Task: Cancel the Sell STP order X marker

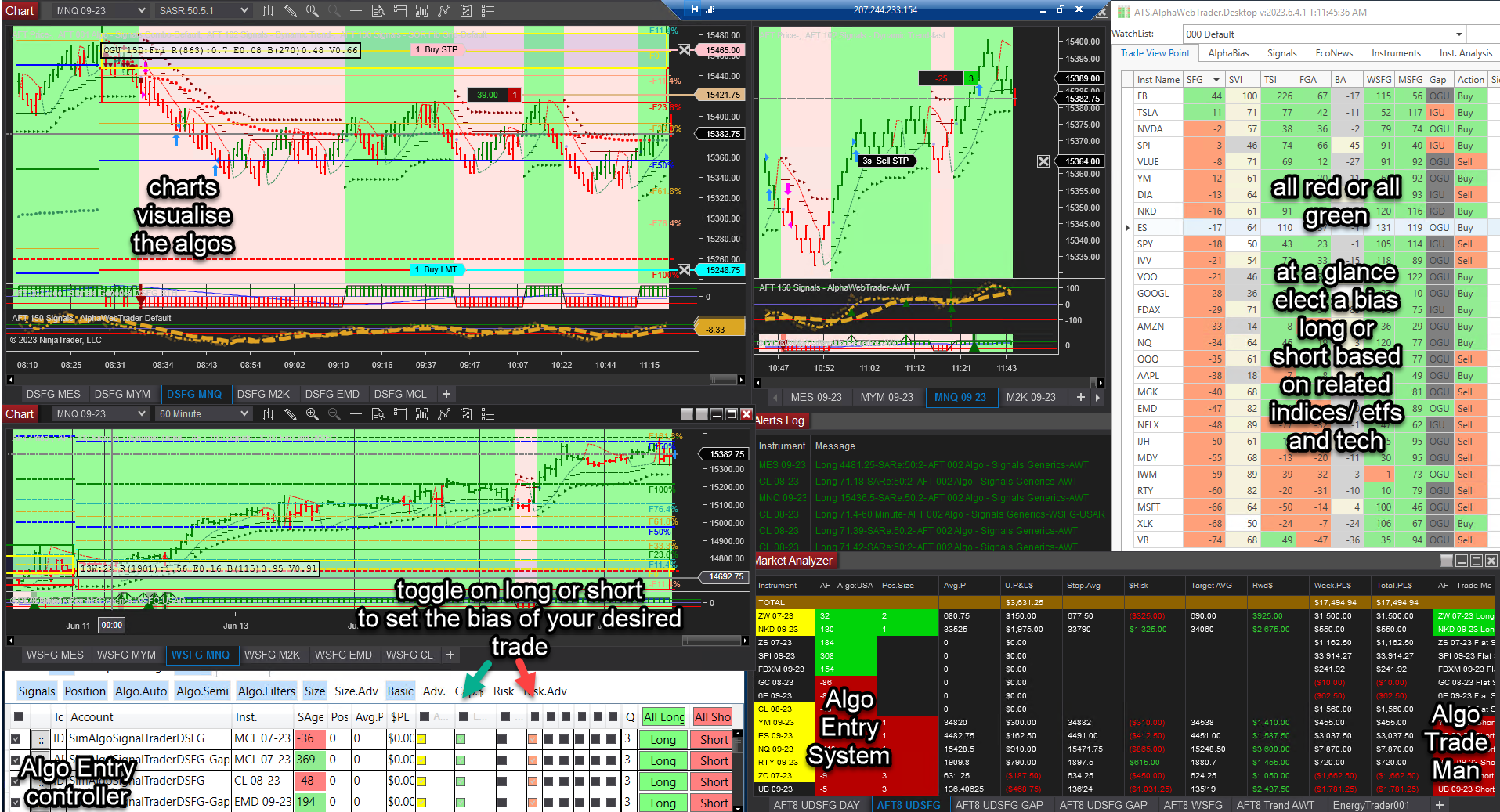Action: coord(1043,161)
